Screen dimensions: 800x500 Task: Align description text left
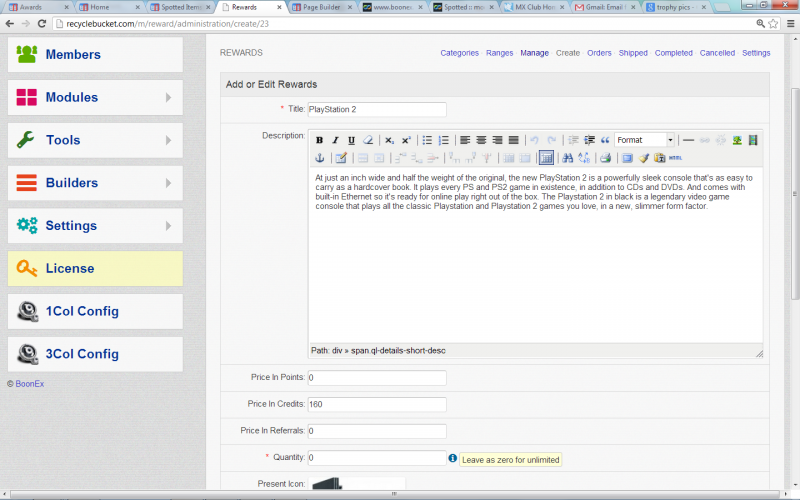pos(465,140)
